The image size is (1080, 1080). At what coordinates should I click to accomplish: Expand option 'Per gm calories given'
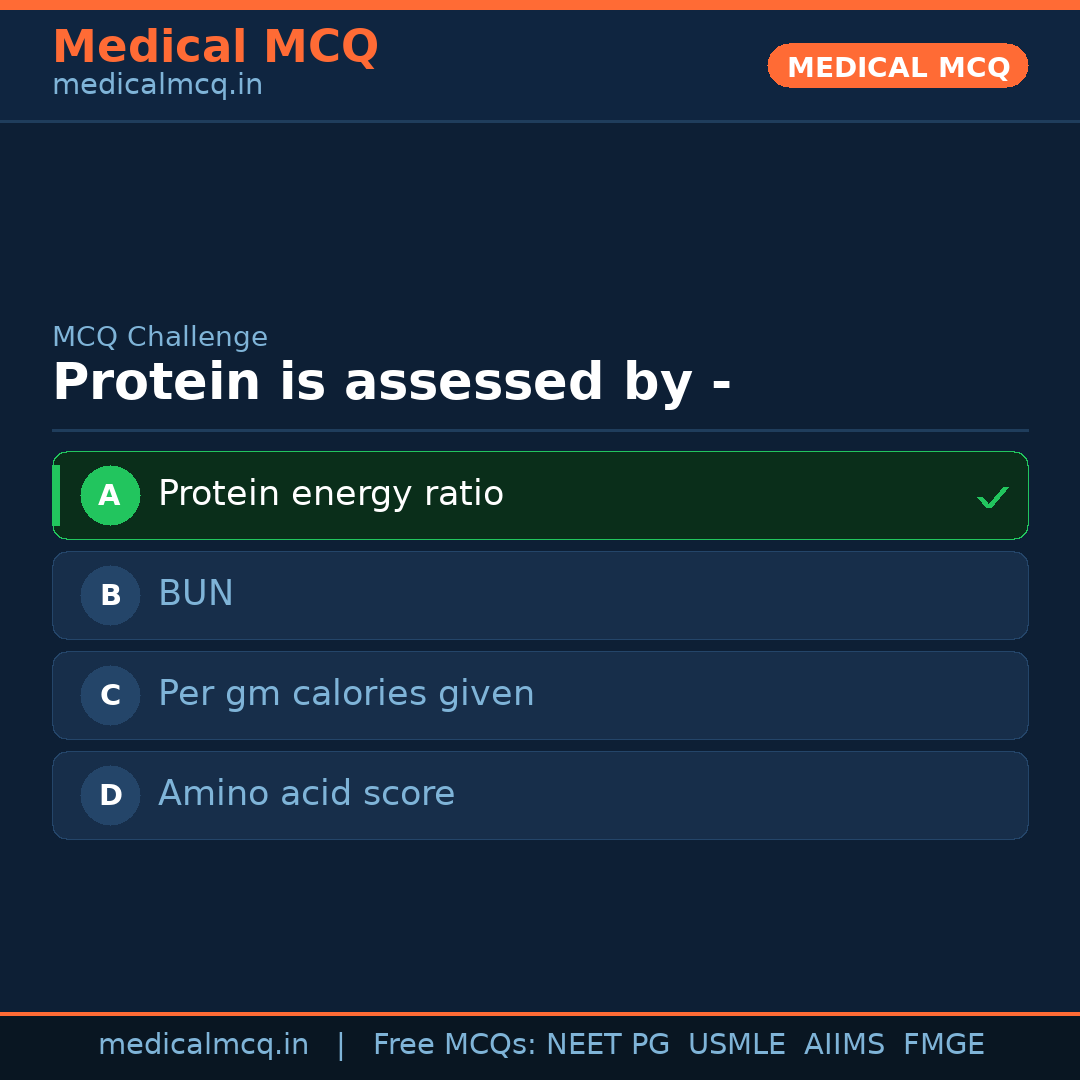click(x=540, y=695)
